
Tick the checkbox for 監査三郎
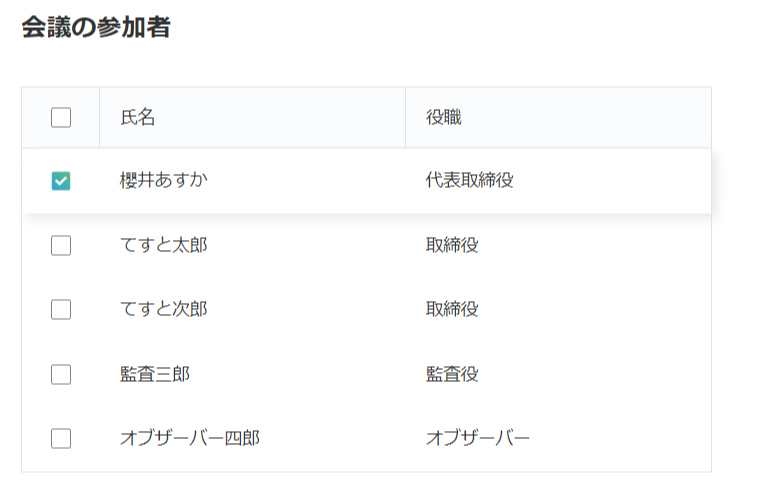click(x=61, y=374)
